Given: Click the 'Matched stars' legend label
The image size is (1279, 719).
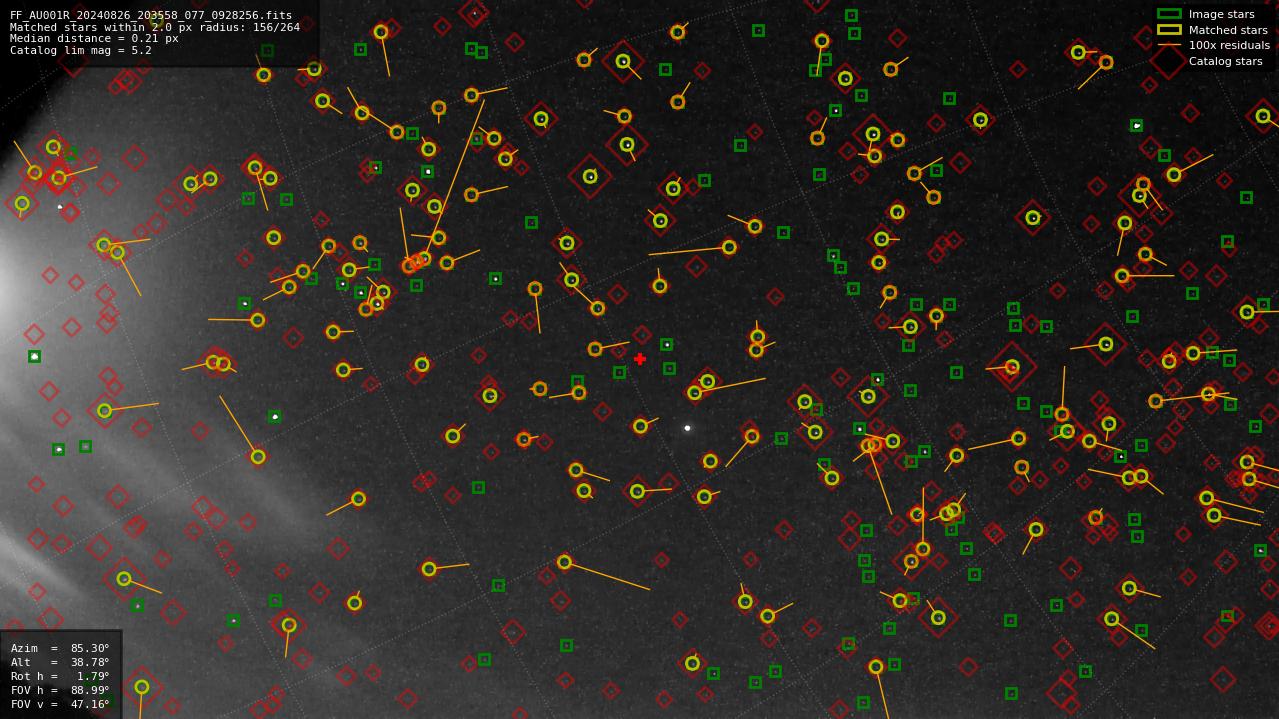Looking at the screenshot, I should click(1228, 30).
